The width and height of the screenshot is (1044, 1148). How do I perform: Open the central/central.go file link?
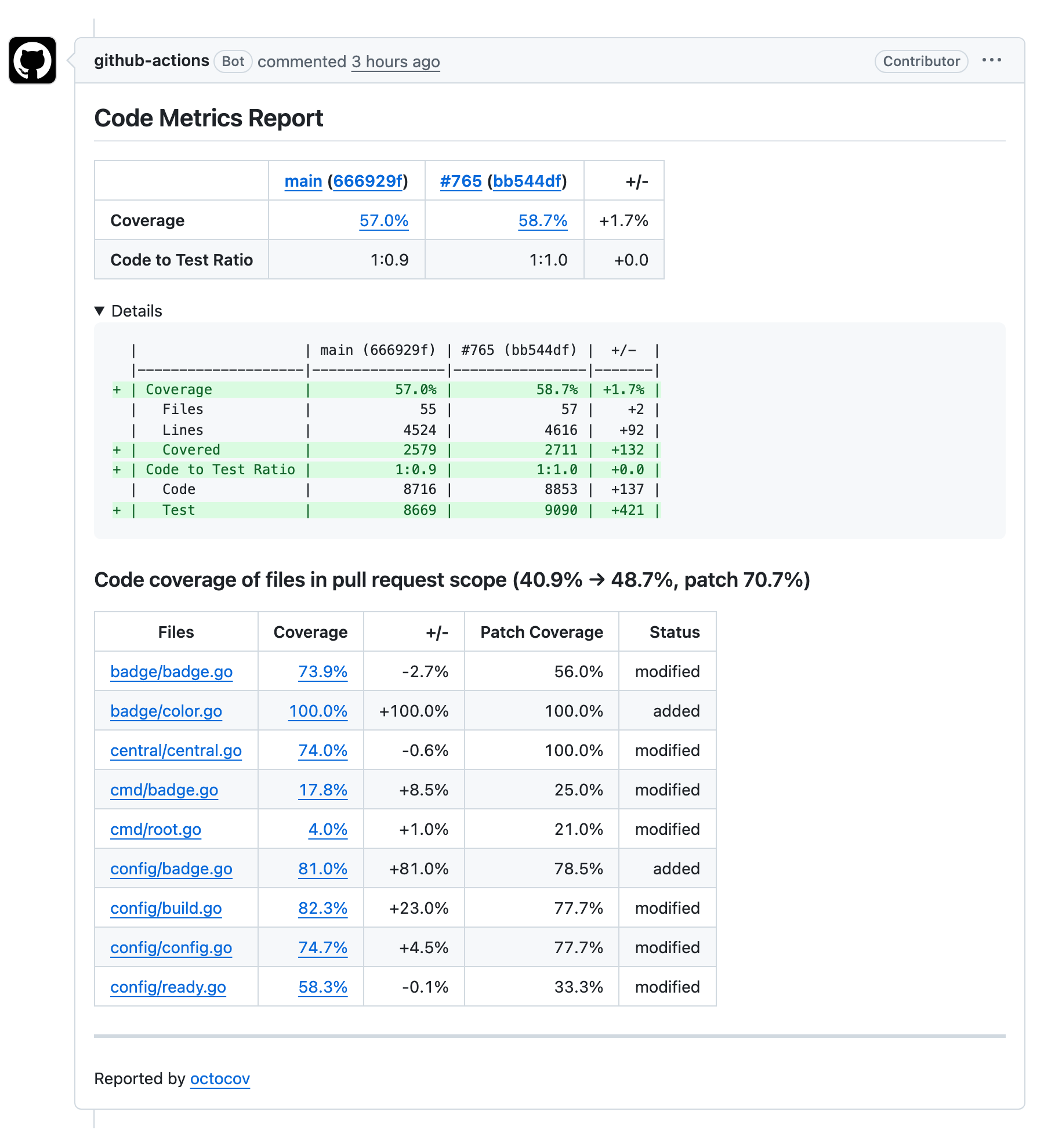[x=176, y=750]
